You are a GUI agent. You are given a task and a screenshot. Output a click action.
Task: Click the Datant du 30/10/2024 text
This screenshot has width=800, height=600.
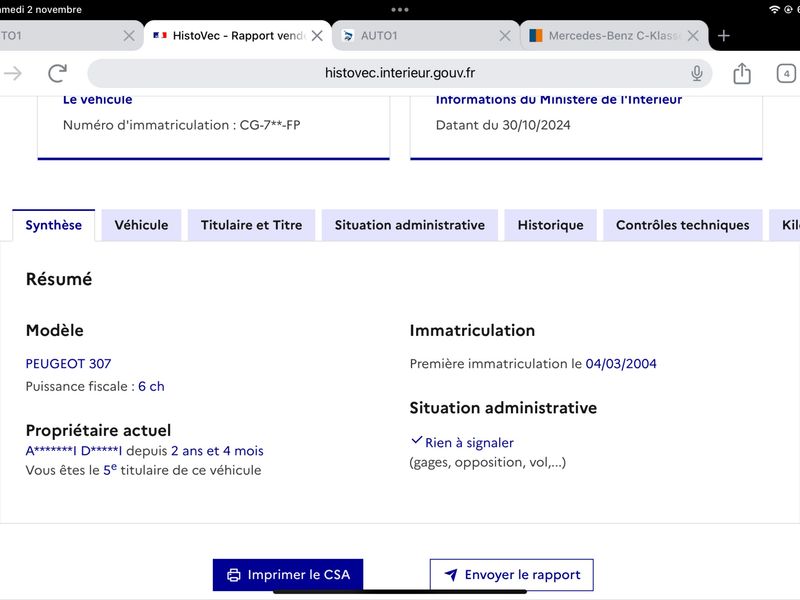pos(503,125)
